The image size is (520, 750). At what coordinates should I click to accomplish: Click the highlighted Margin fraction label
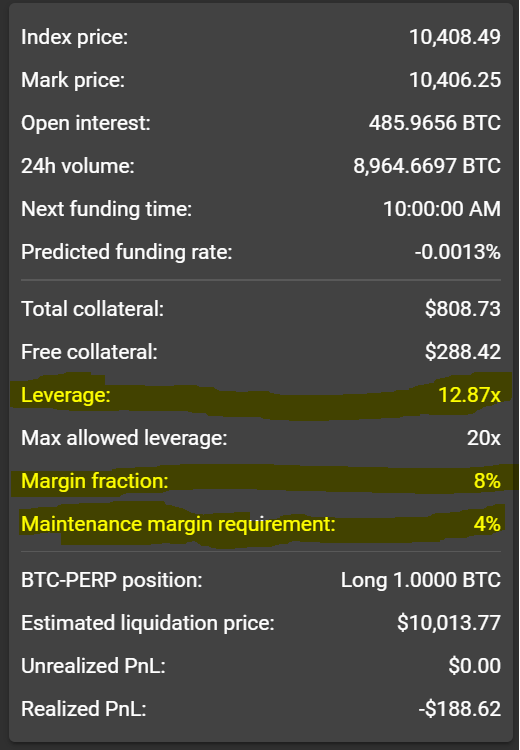pyautogui.click(x=95, y=481)
